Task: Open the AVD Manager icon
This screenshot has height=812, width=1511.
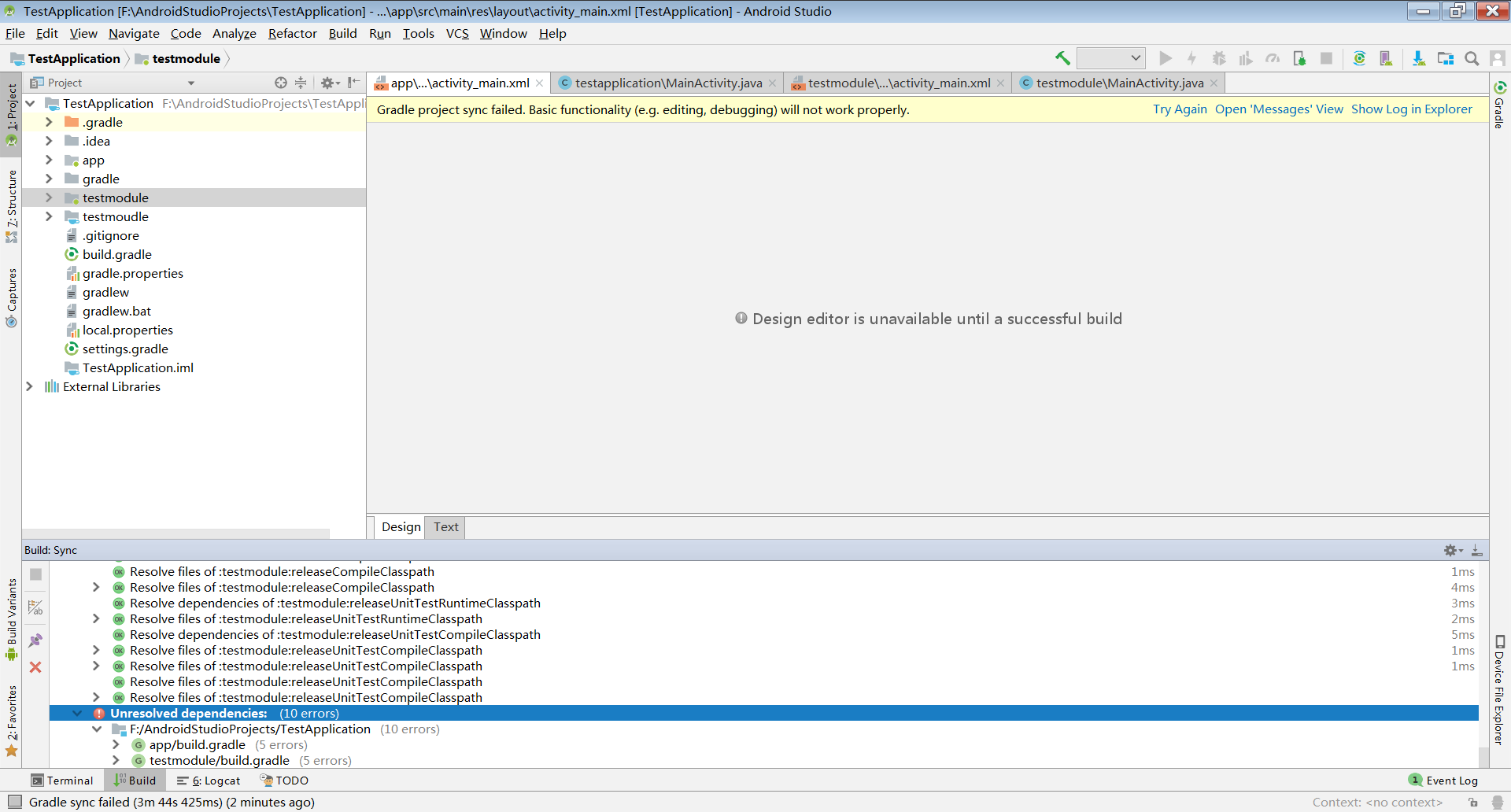Action: point(1386,58)
